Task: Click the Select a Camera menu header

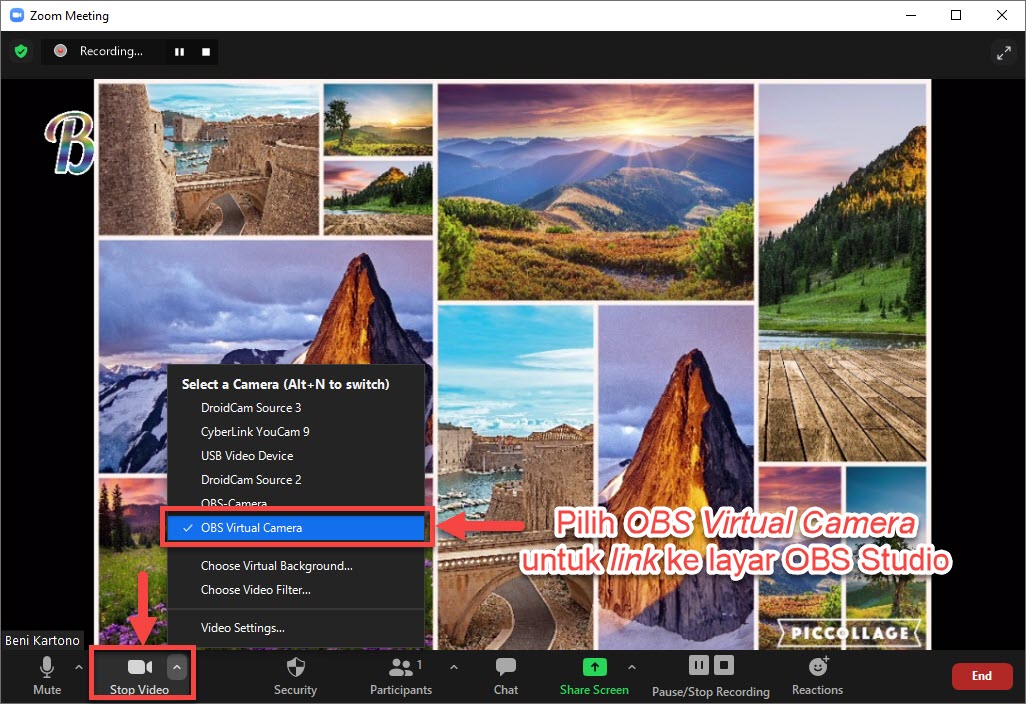Action: click(x=285, y=384)
